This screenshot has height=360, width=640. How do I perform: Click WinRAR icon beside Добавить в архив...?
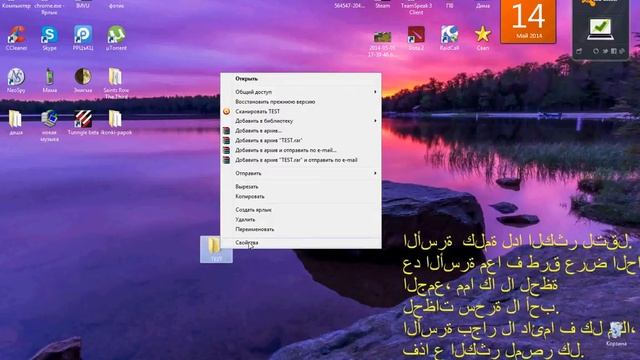227,131
